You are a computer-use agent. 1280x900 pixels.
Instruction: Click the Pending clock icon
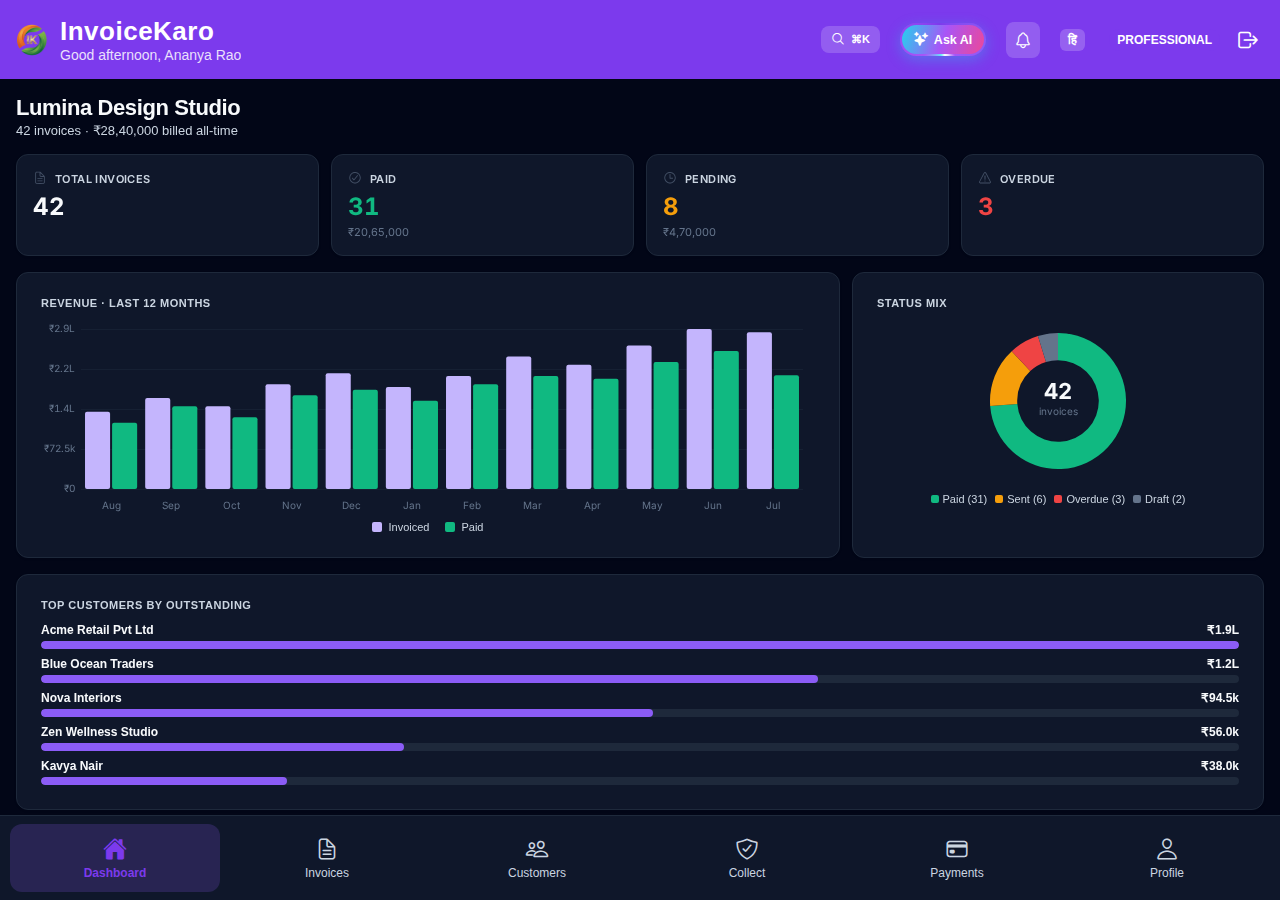670,178
